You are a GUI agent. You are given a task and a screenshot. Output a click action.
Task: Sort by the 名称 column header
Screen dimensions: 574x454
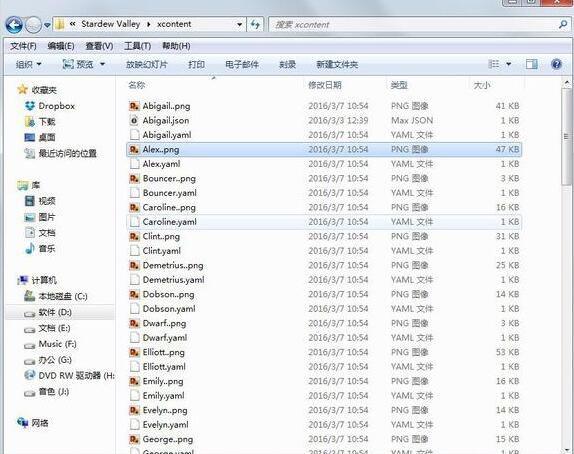point(137,85)
